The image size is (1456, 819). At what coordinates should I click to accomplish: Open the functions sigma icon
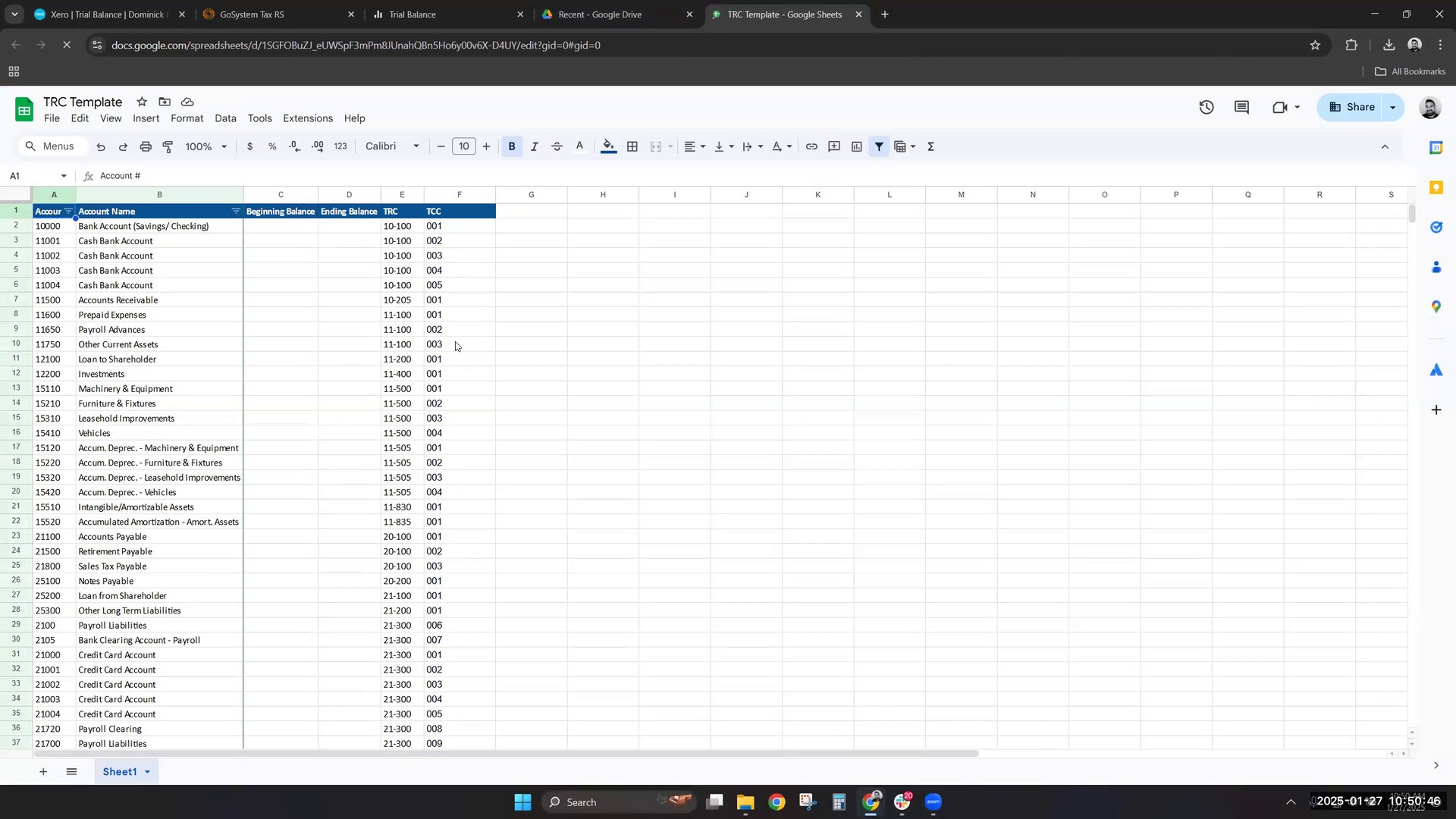click(930, 146)
